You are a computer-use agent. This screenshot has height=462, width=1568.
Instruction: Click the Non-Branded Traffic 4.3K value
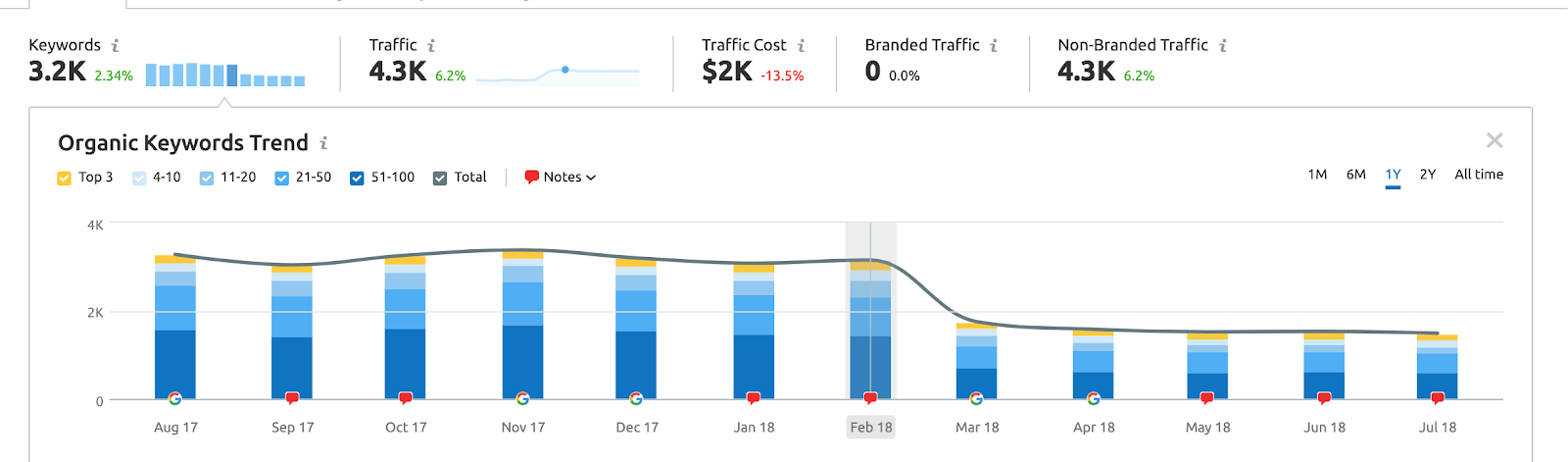coord(1087,72)
